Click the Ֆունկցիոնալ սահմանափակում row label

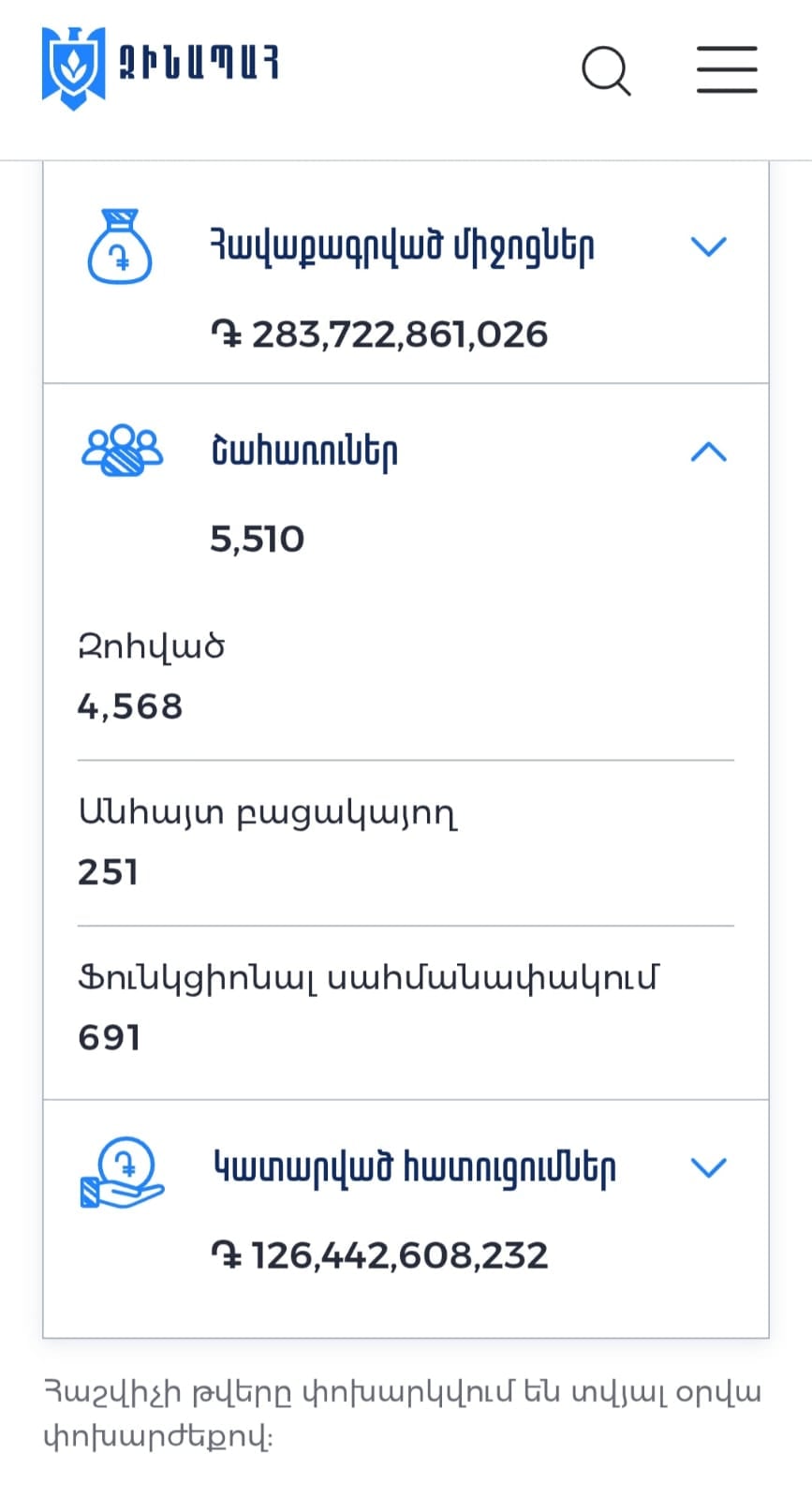(368, 978)
